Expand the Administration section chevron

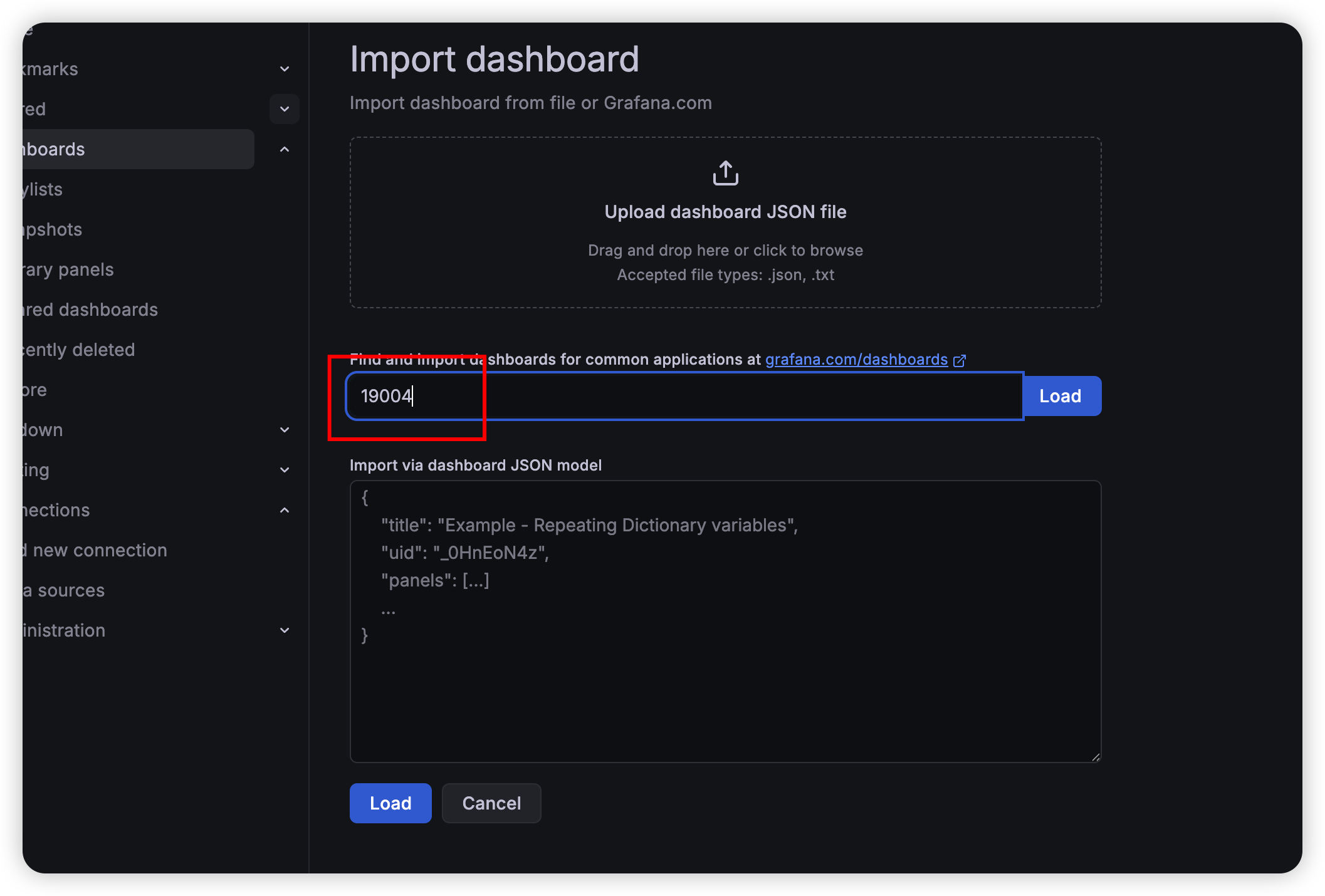click(285, 630)
